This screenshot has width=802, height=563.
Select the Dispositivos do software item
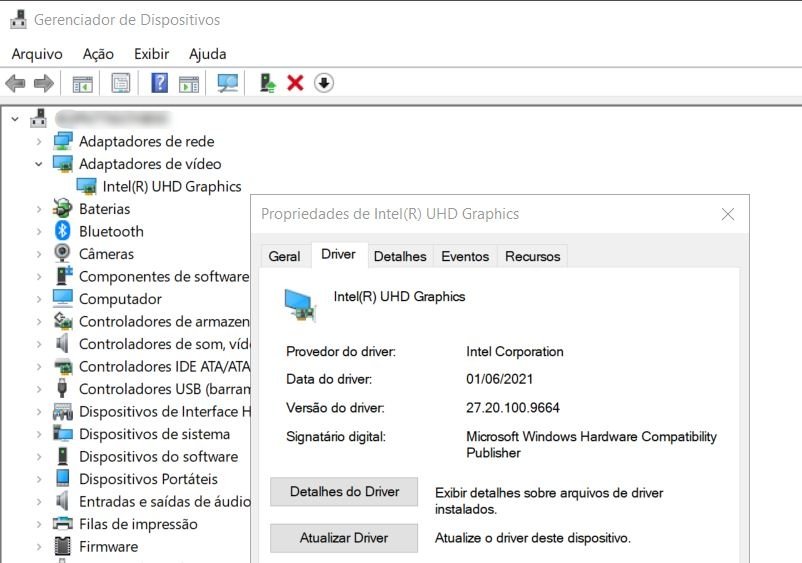point(159,457)
